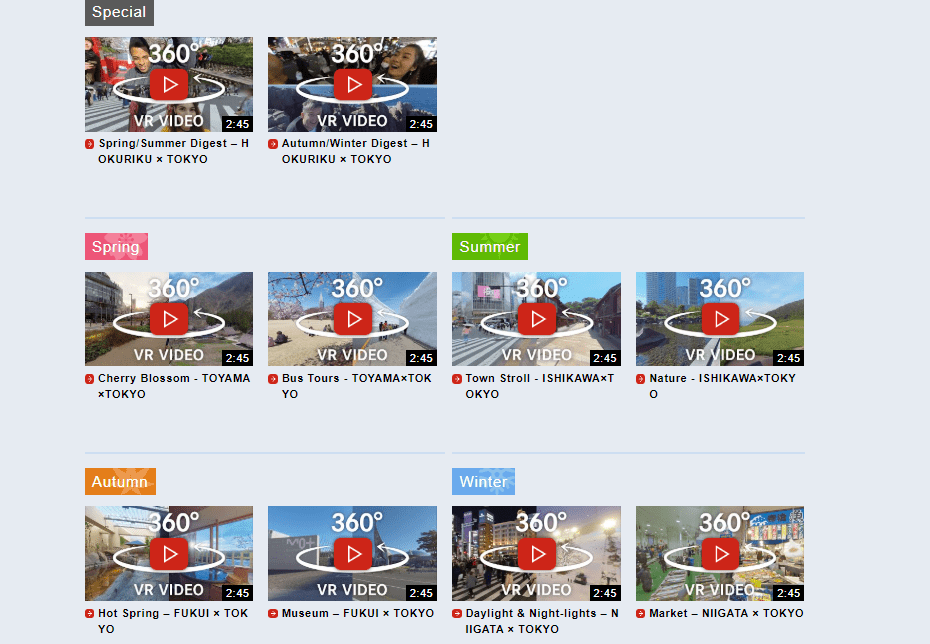The height and width of the screenshot is (644, 930).
Task: Play the Museum Fukui video
Action: click(352, 553)
